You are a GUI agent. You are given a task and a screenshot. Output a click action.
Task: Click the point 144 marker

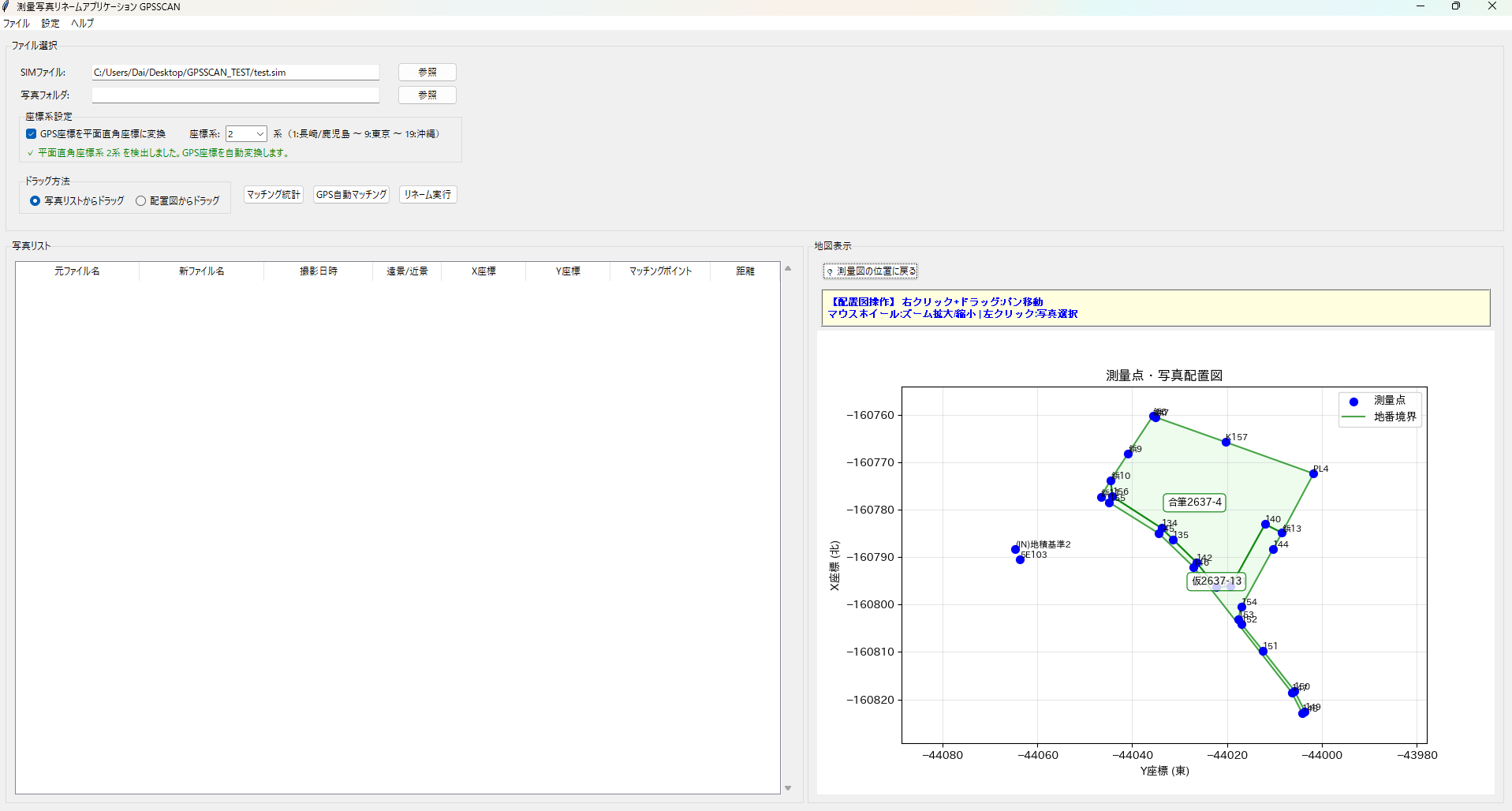(1273, 549)
